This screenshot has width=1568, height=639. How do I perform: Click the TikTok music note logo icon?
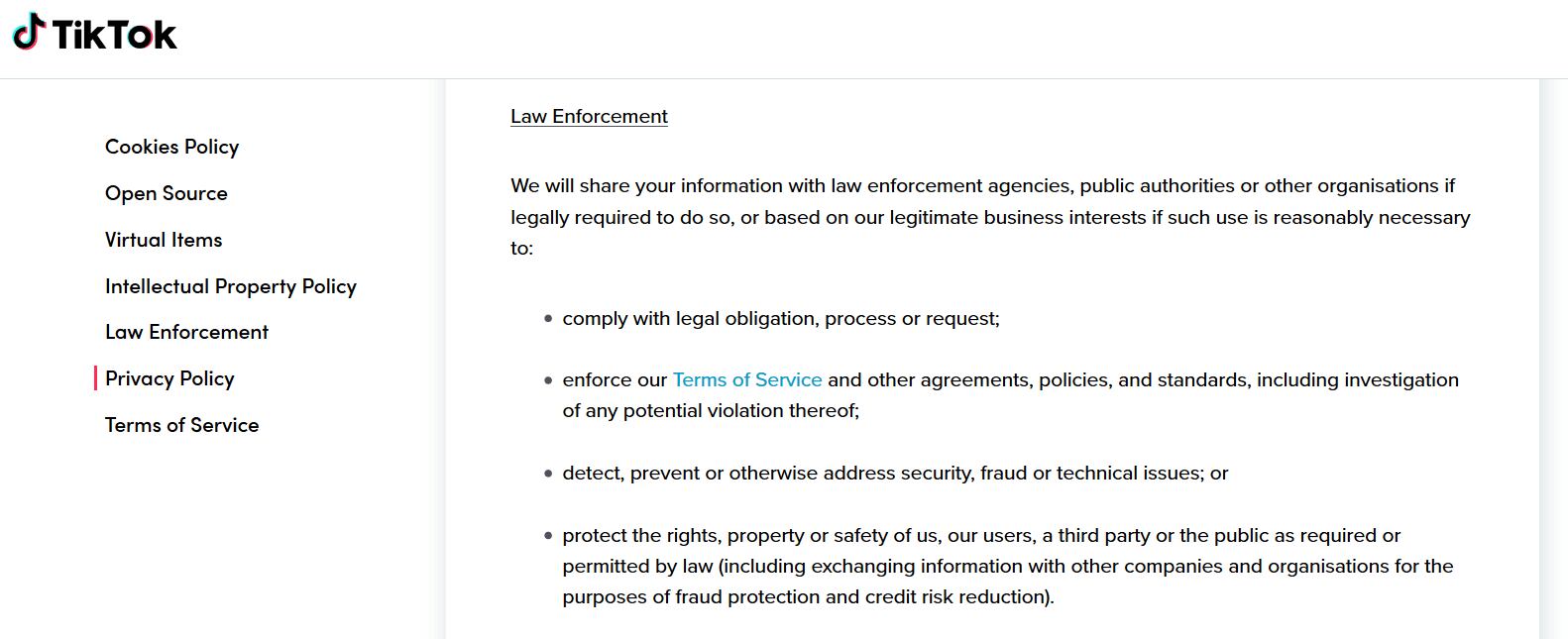pyautogui.click(x=29, y=32)
